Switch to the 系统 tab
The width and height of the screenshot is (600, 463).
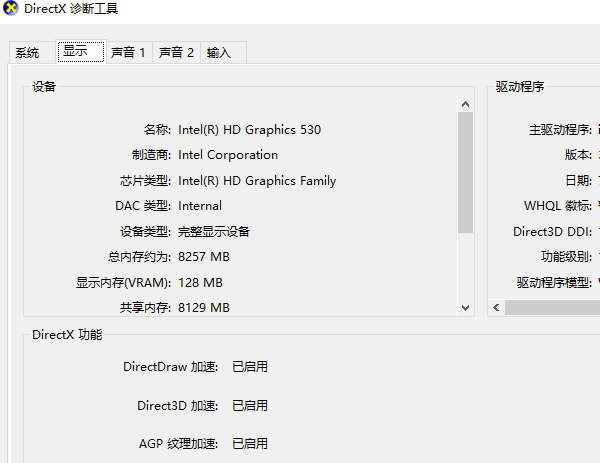pos(32,52)
